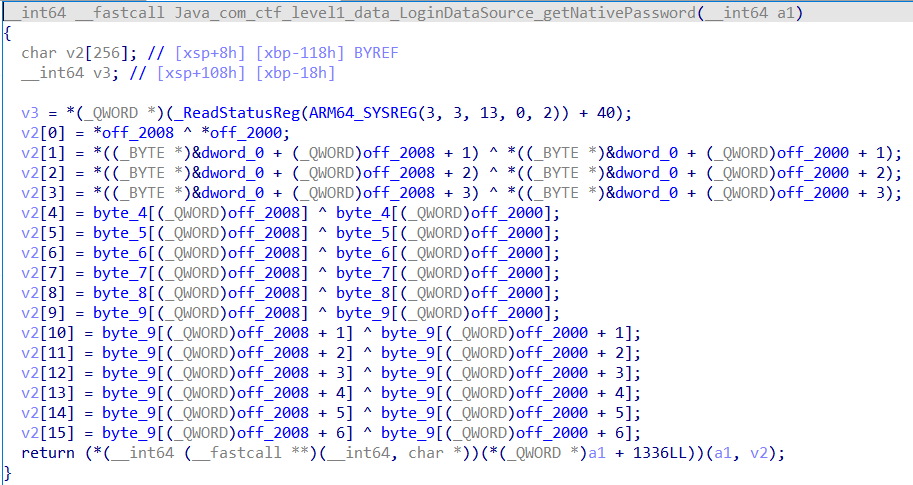Click the first byte_7 on the v2[7] line
This screenshot has width=913, height=485.
[119, 272]
